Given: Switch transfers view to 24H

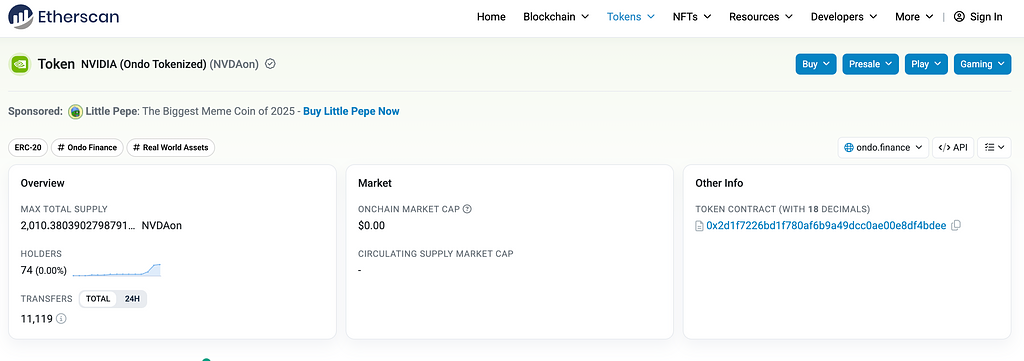Looking at the screenshot, I should coord(132,299).
